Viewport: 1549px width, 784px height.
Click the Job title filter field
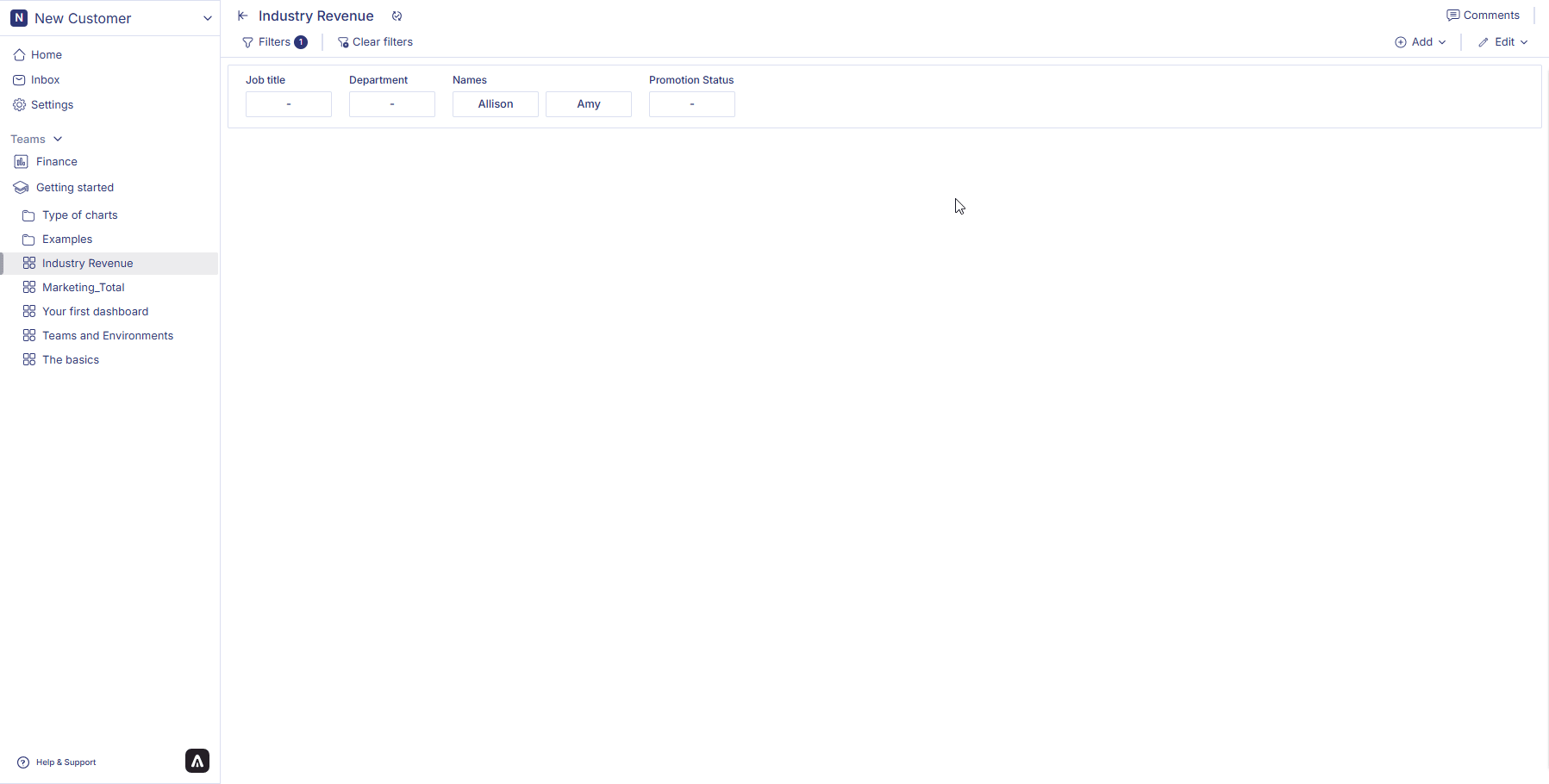289,104
